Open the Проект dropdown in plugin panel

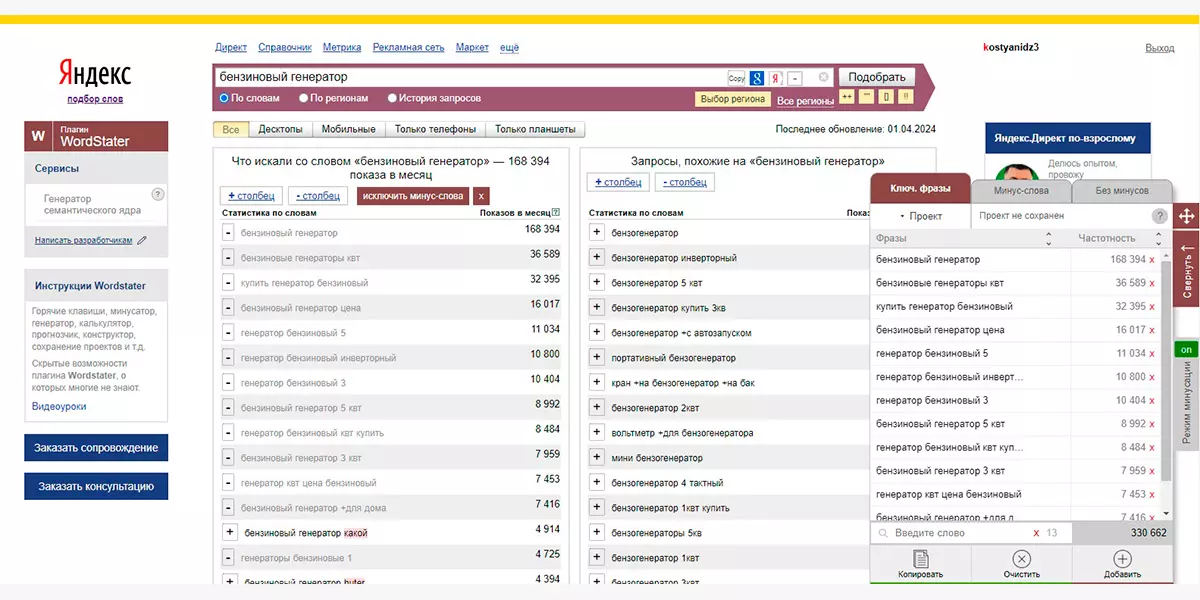pos(921,216)
